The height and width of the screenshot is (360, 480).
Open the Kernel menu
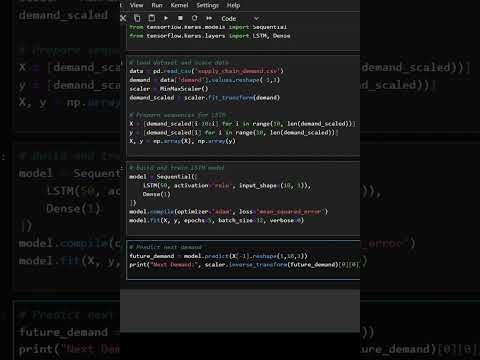click(179, 5)
